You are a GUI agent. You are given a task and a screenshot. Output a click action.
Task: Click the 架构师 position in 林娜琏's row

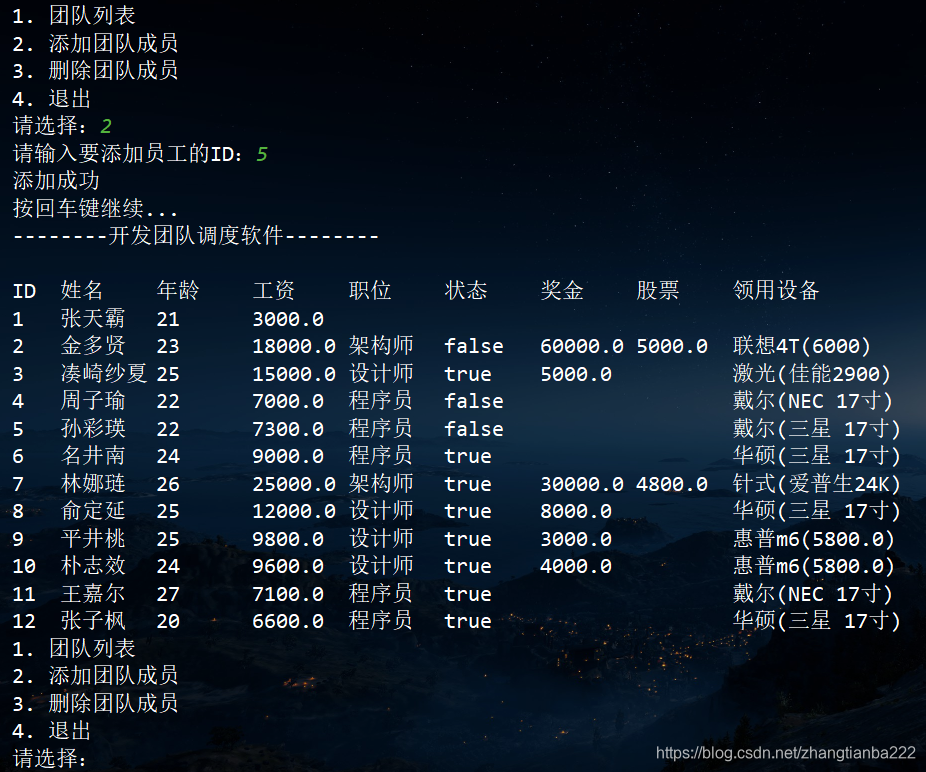pyautogui.click(x=381, y=484)
